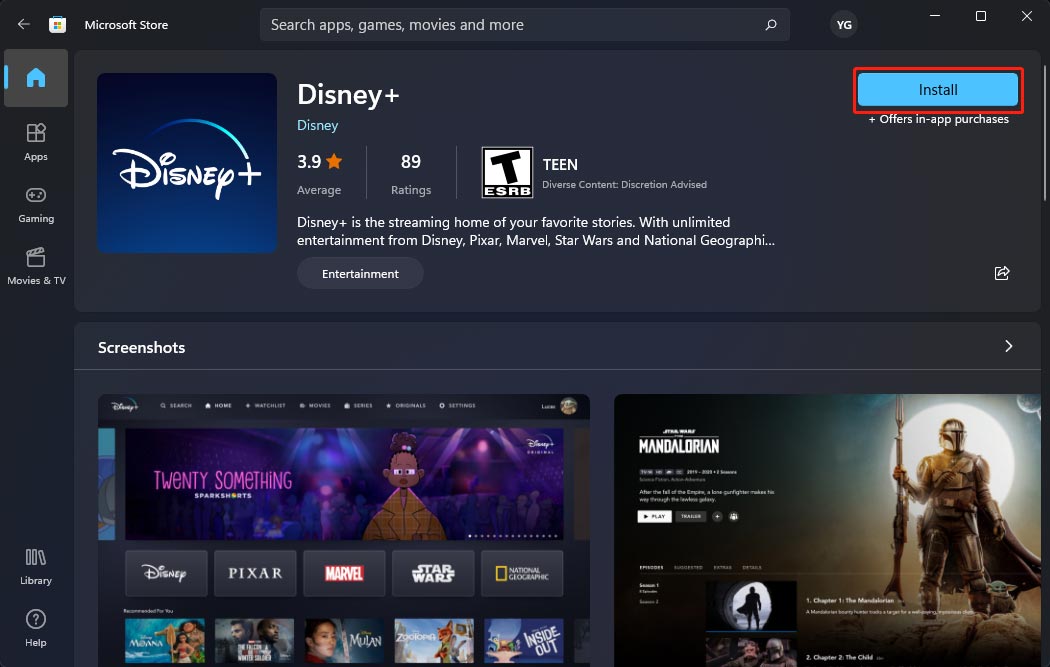
Task: Open the Disney publisher link
Action: coord(317,125)
